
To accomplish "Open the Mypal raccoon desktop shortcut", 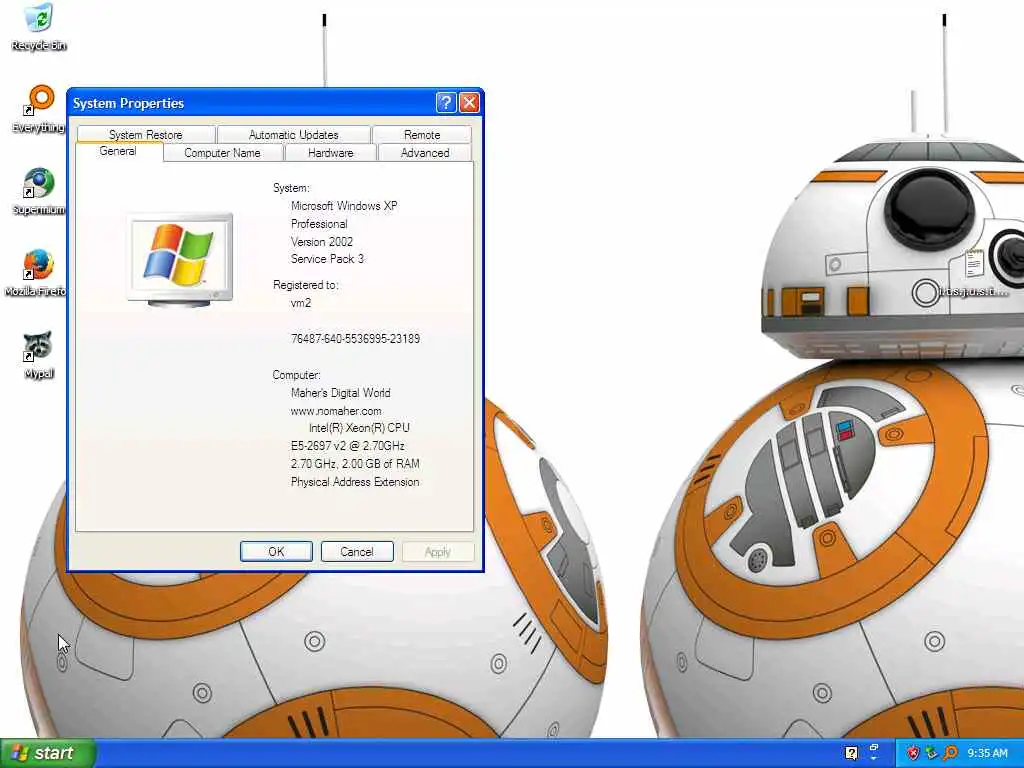I will pos(39,355).
